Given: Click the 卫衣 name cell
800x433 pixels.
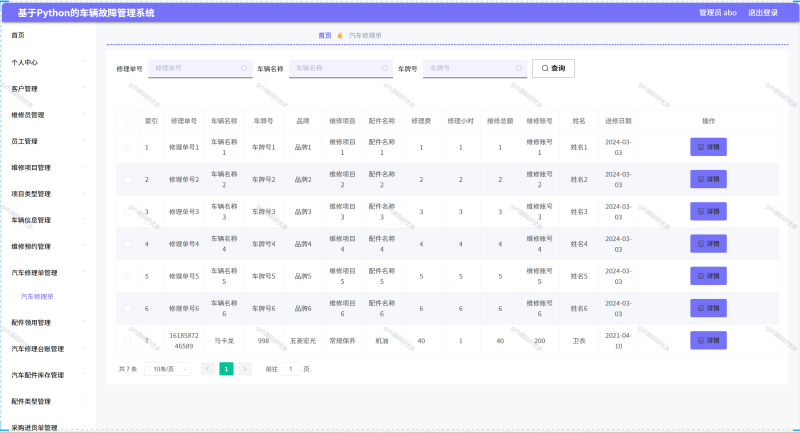Looking at the screenshot, I should [x=579, y=341].
